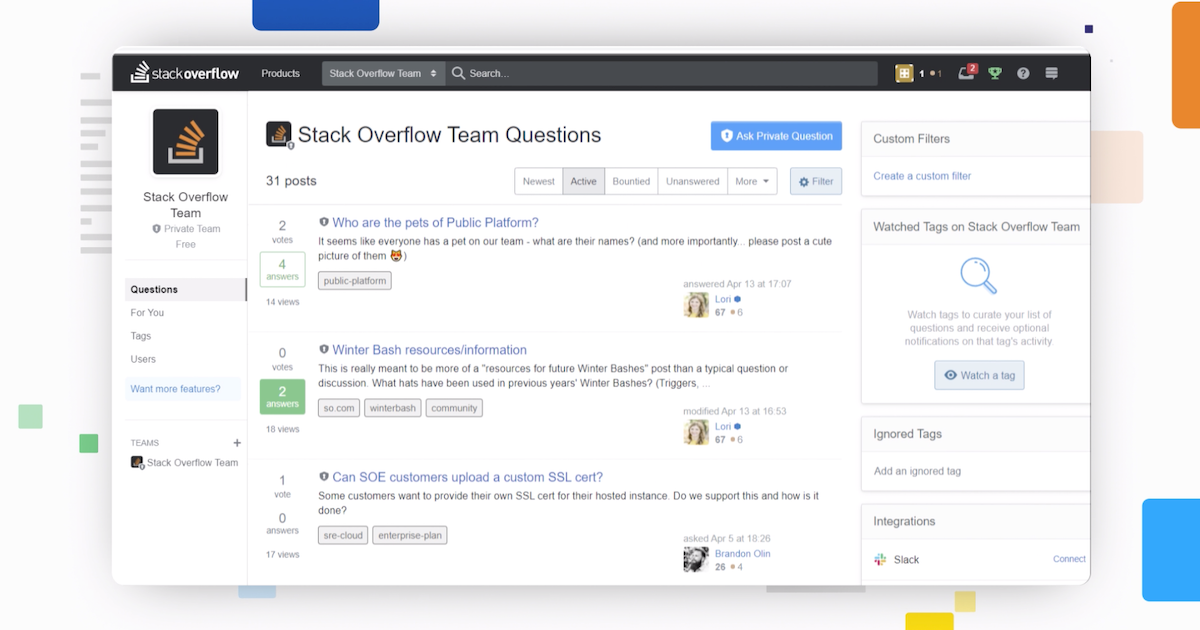Click the 4 answers box on pets question

coord(282,270)
